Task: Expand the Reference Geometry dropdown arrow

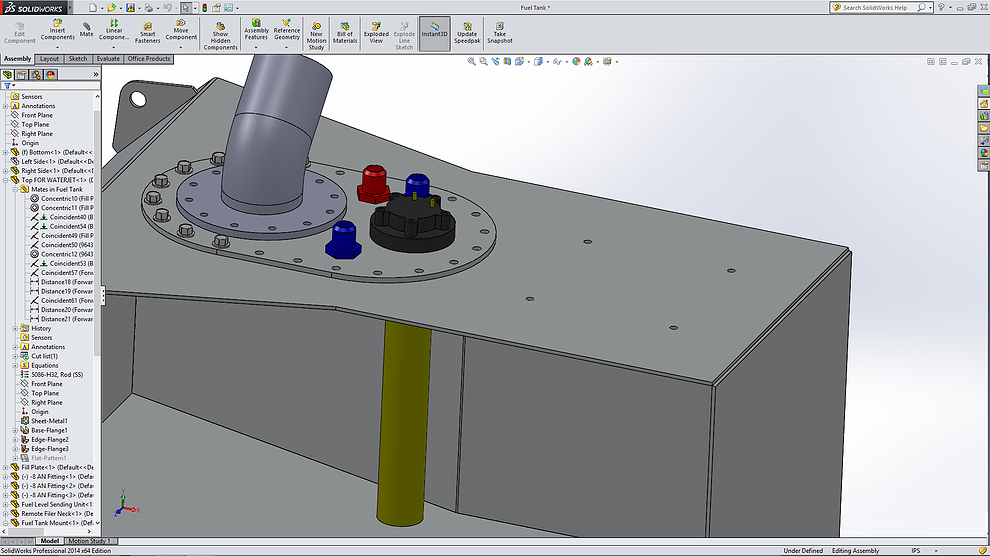Action: tap(287, 46)
